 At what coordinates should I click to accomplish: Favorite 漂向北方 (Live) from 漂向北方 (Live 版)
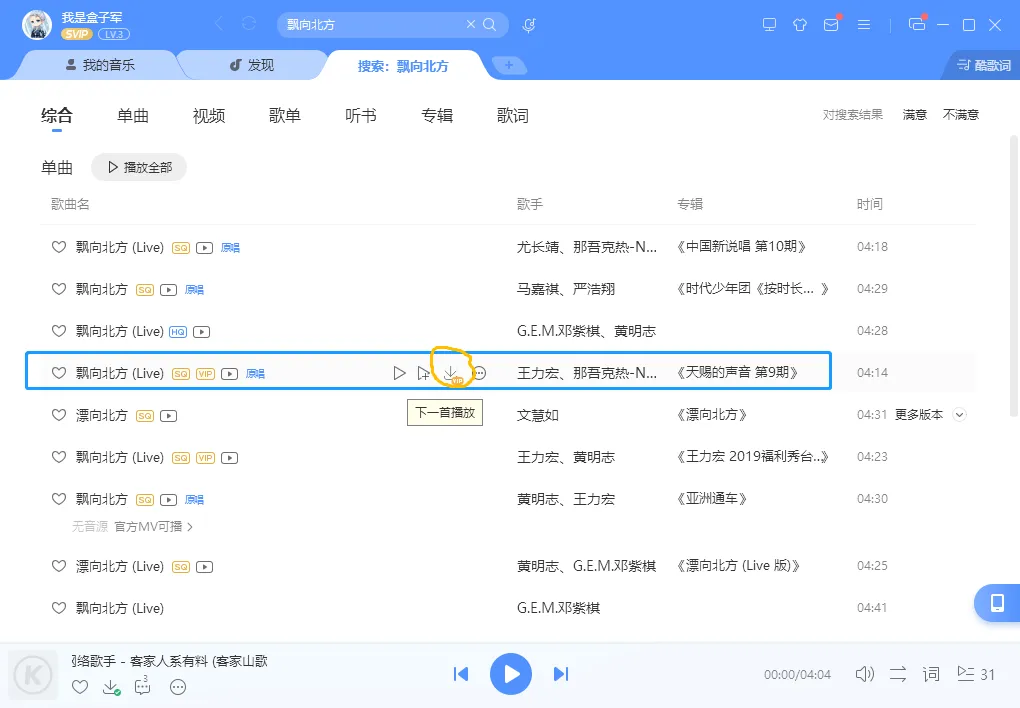click(59, 566)
